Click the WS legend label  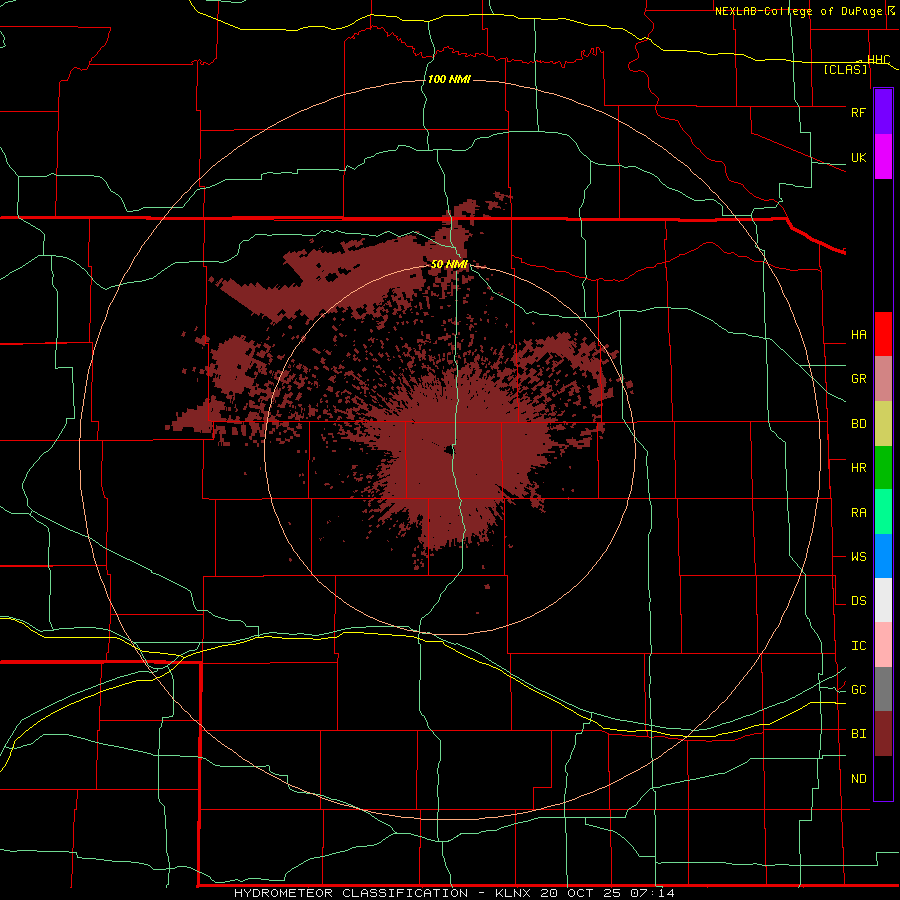858,557
